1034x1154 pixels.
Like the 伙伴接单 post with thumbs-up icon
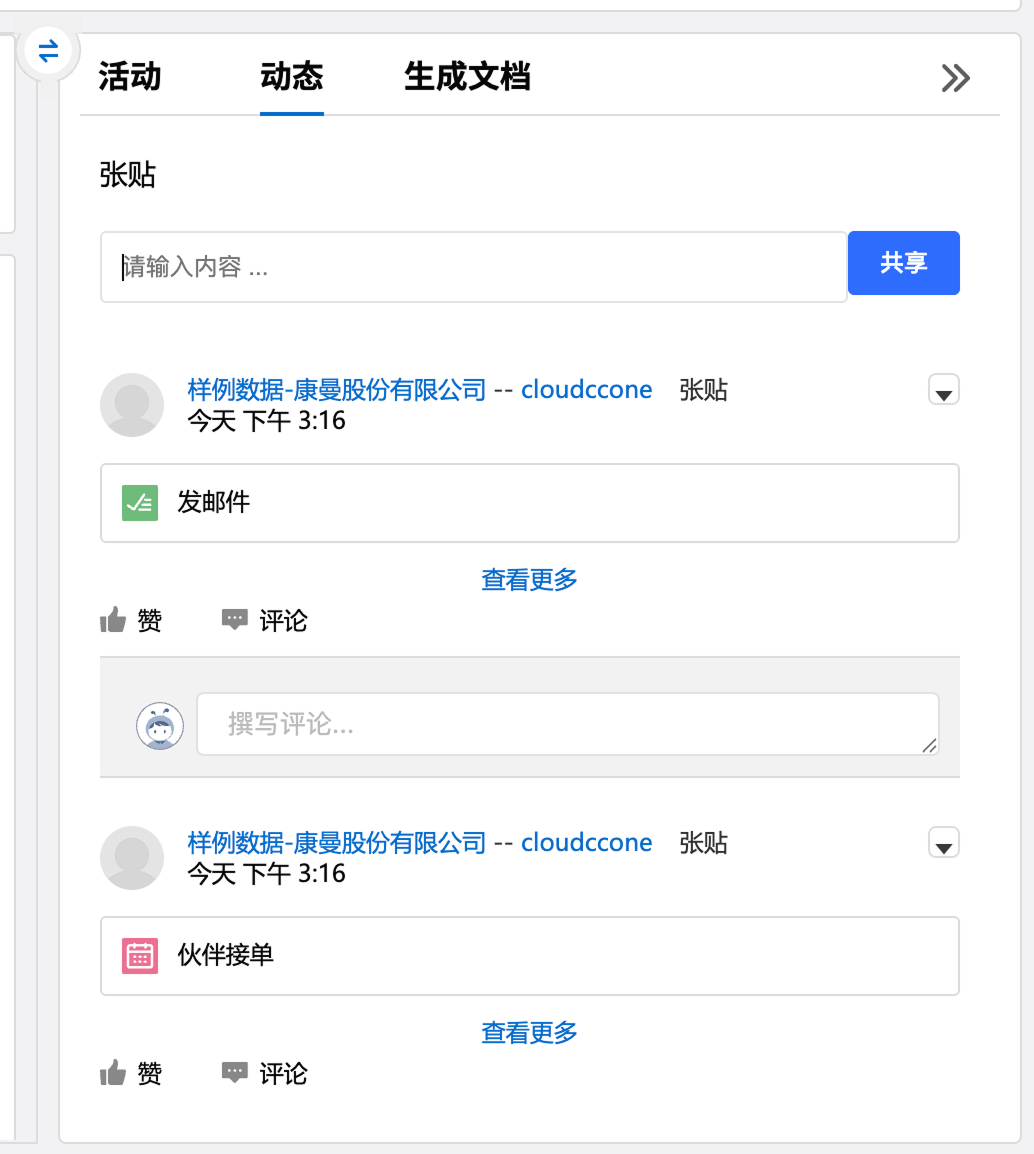(114, 1074)
